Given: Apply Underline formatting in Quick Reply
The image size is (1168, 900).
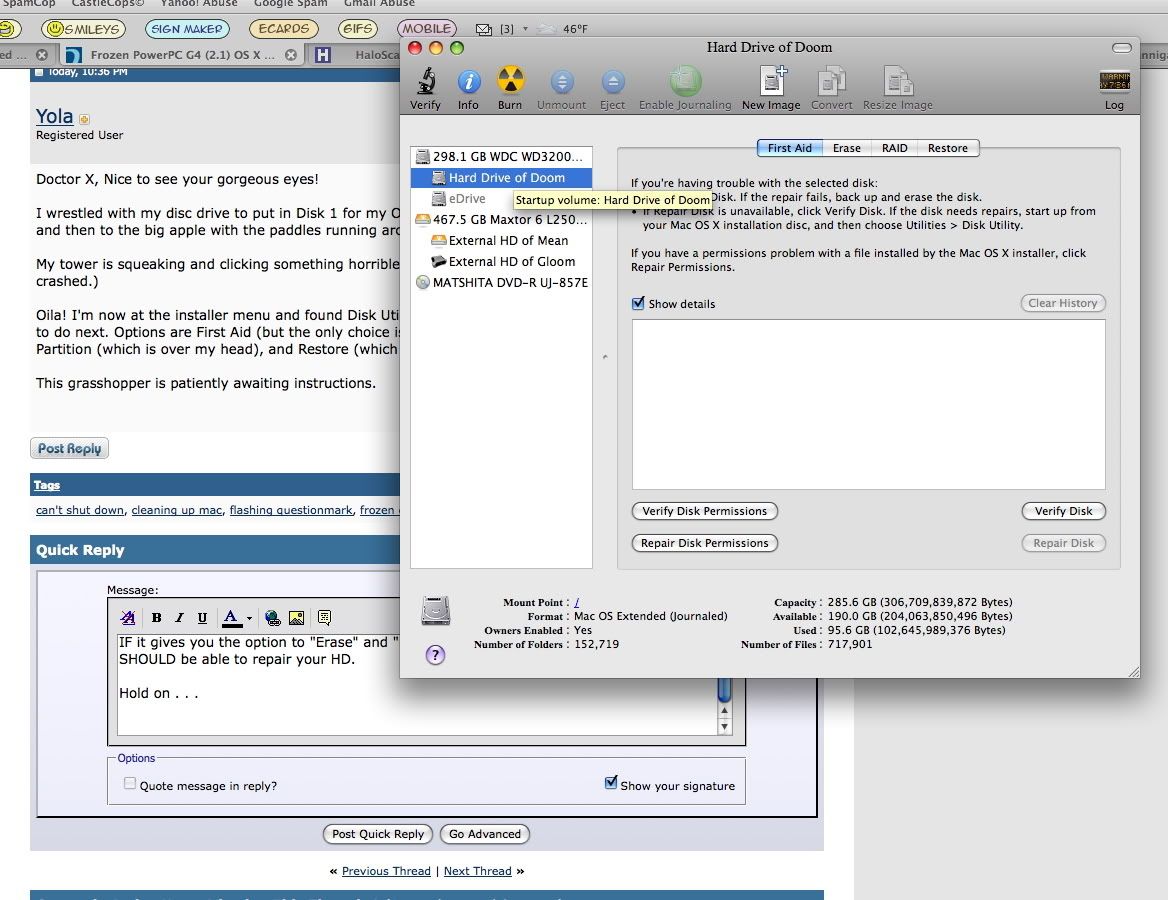Looking at the screenshot, I should [202, 618].
